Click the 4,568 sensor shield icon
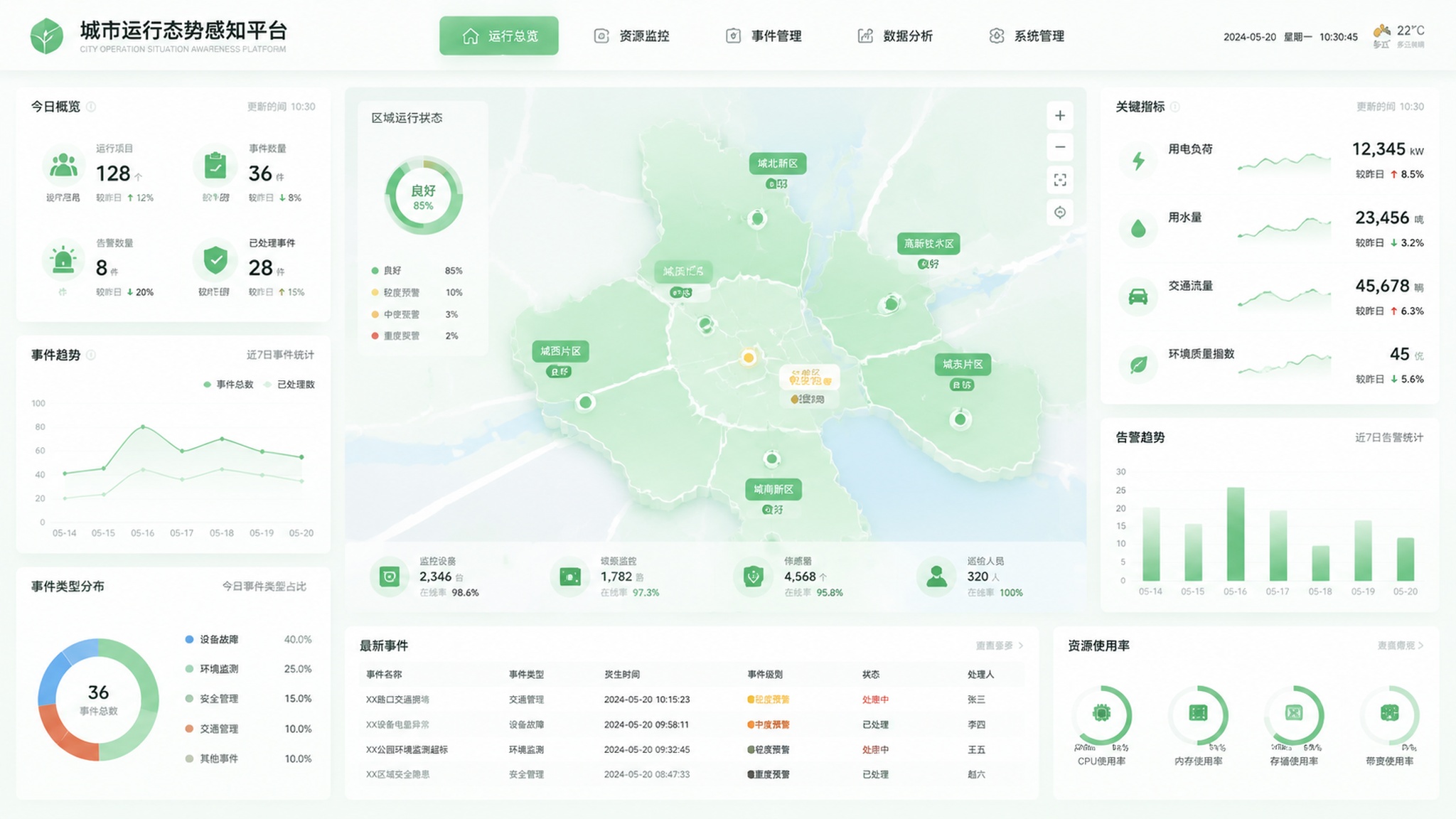The height and width of the screenshot is (819, 1456). point(753,577)
